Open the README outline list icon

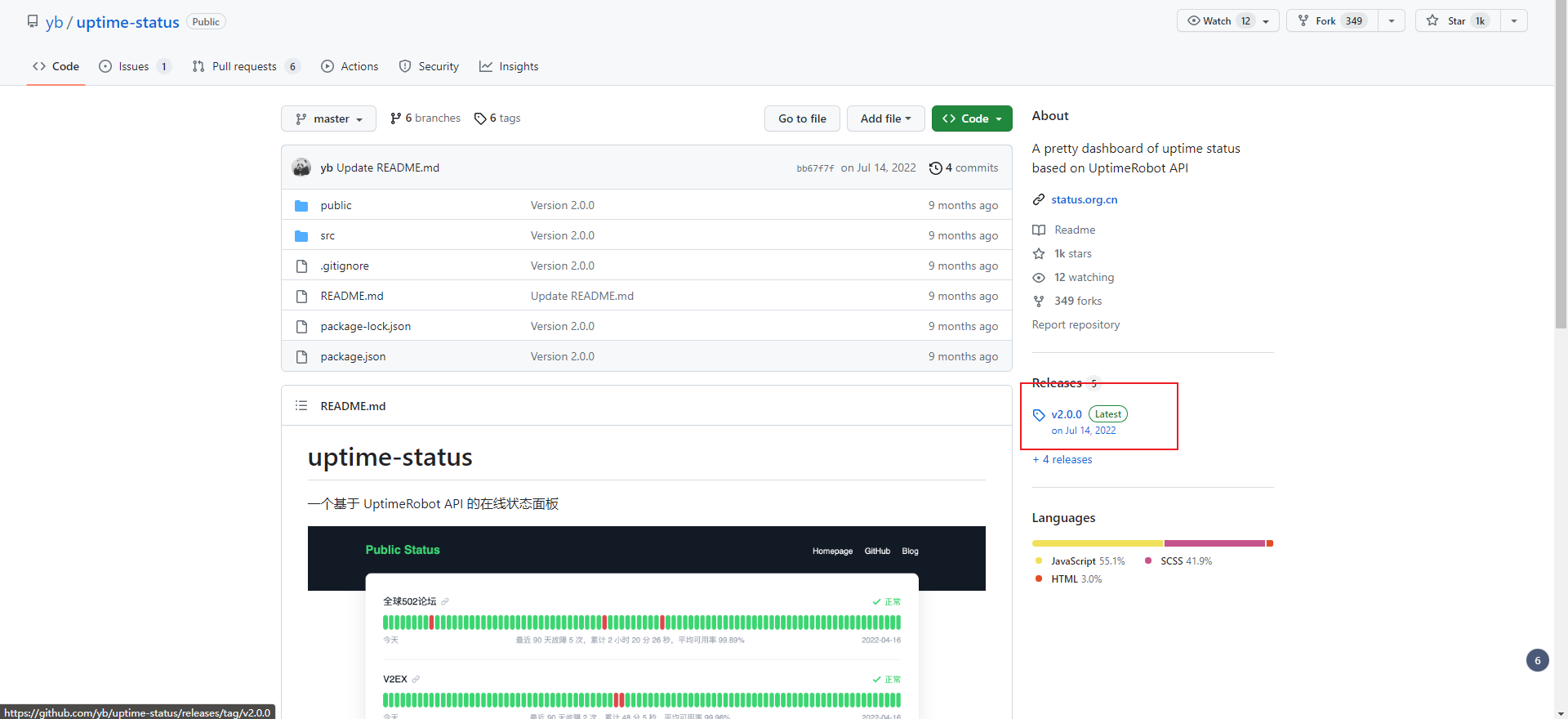(301, 405)
